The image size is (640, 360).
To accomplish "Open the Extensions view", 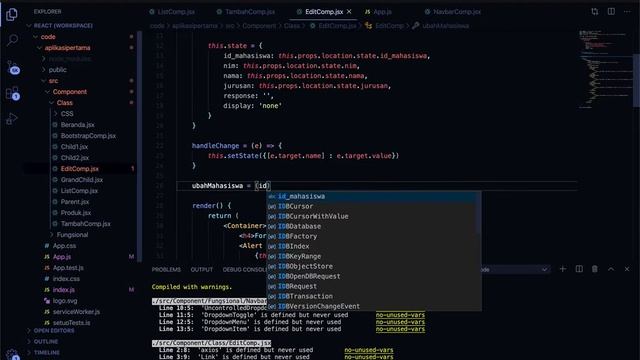I will click(12, 93).
